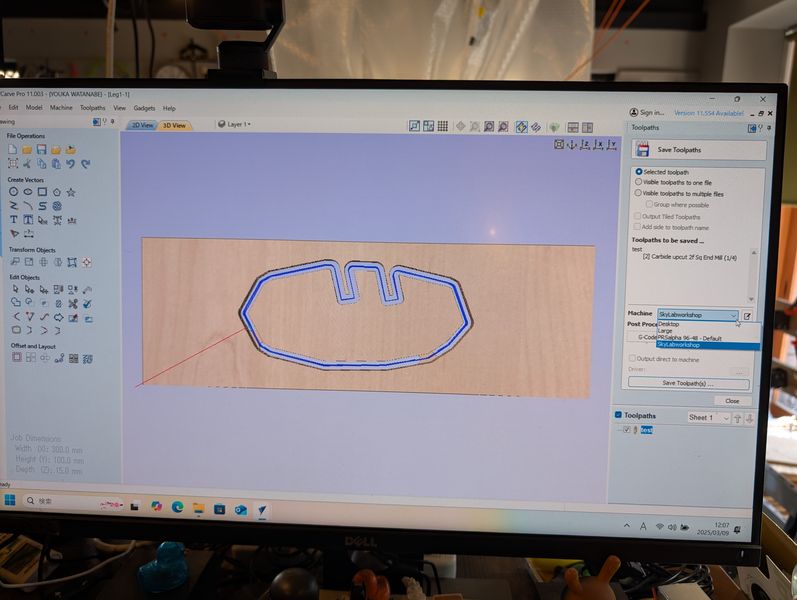Open the Nest Parts tool
The image size is (797, 600).
click(87, 359)
